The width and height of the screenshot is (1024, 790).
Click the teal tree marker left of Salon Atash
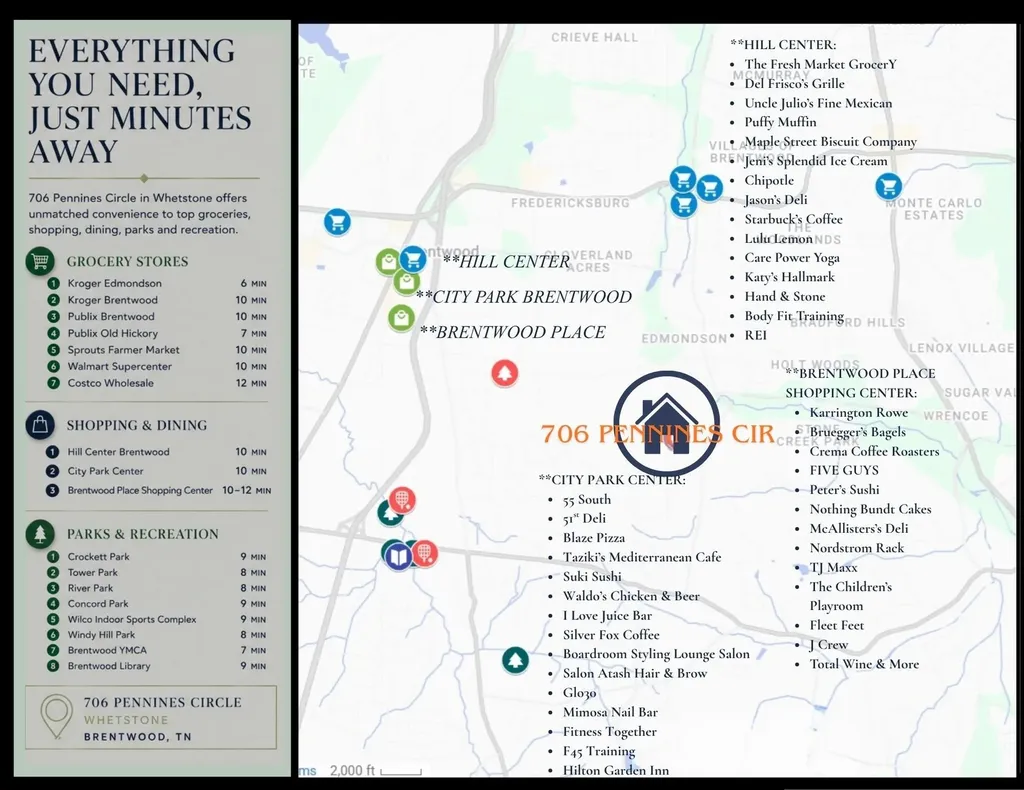515,660
